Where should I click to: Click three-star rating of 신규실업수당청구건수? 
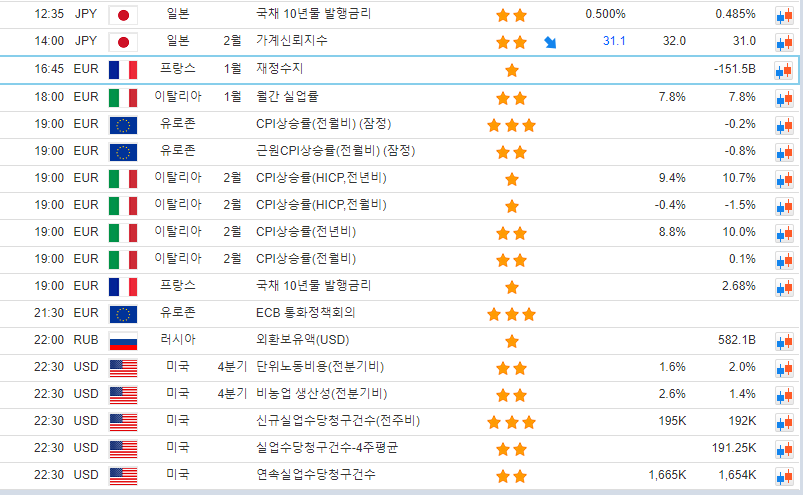coord(511,421)
